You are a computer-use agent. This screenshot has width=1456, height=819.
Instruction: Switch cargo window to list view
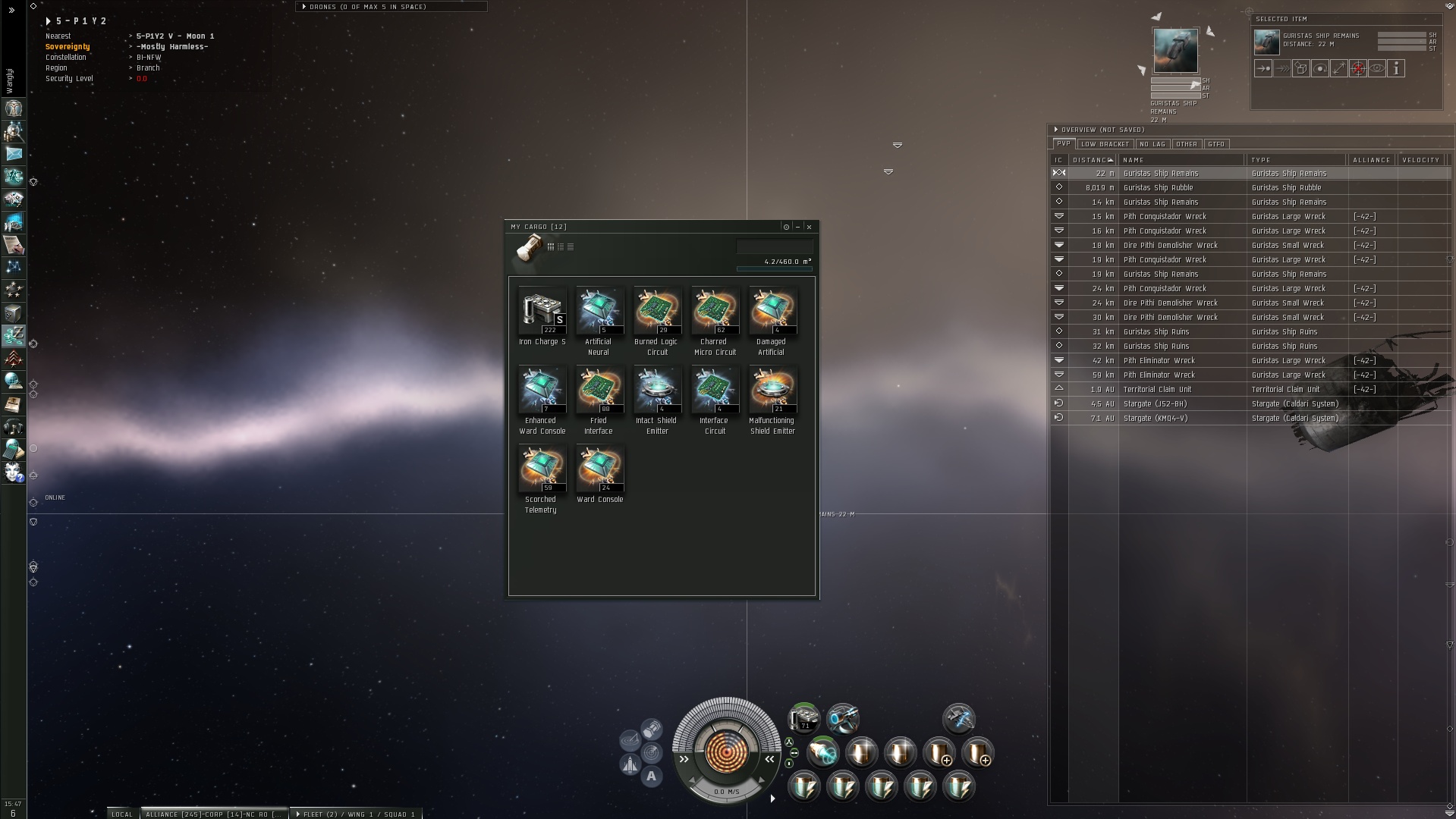point(571,247)
